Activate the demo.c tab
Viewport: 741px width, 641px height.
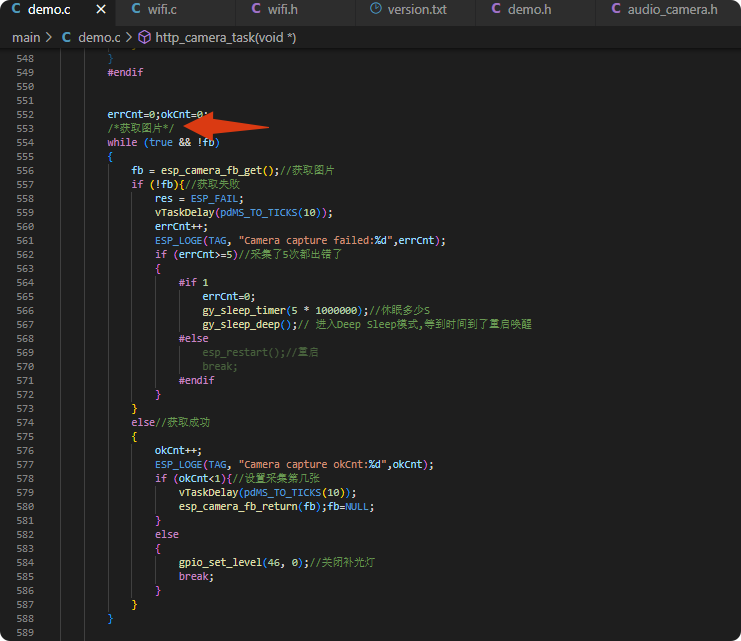(x=49, y=9)
